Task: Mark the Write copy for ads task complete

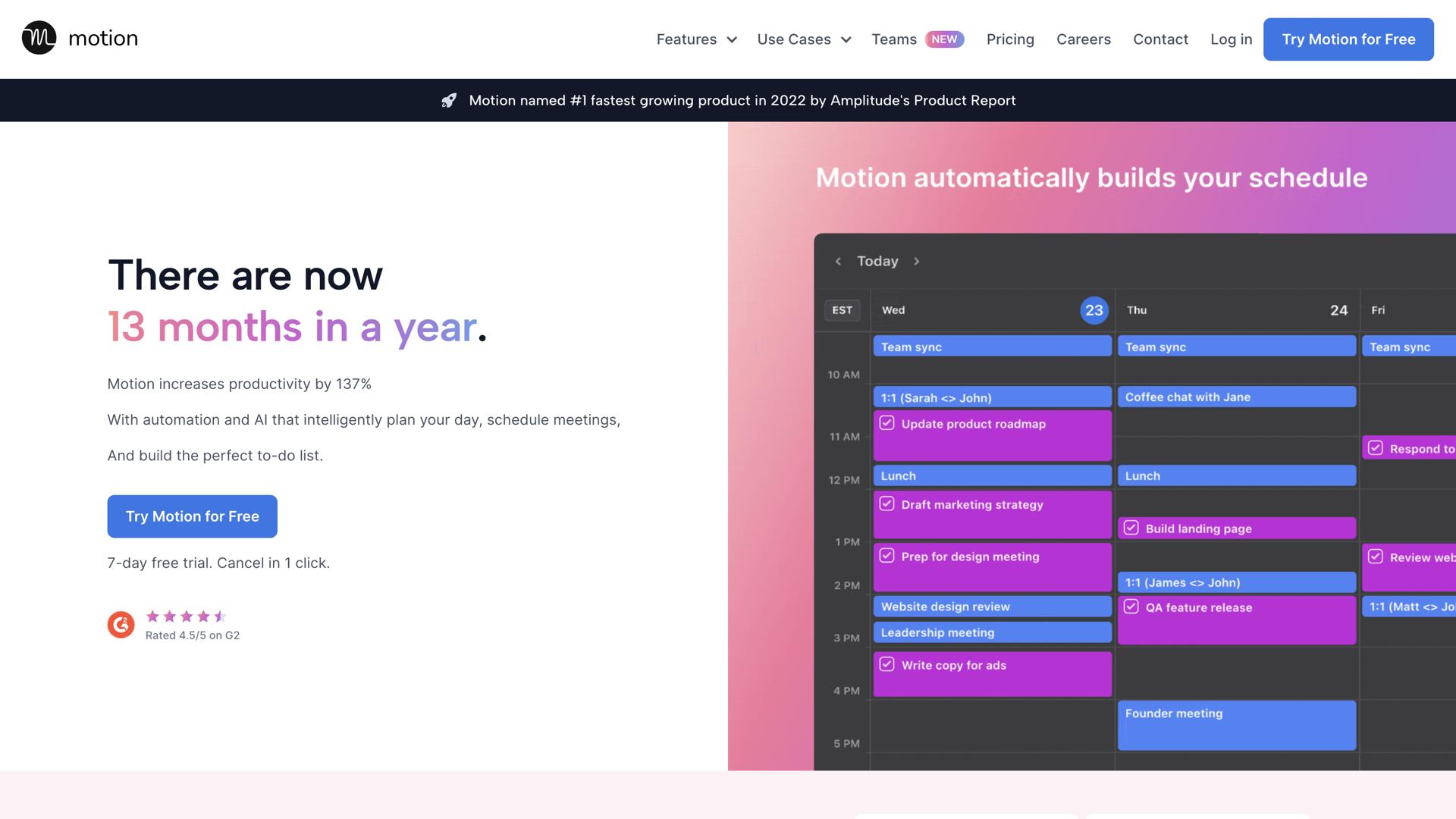Action: 887,664
